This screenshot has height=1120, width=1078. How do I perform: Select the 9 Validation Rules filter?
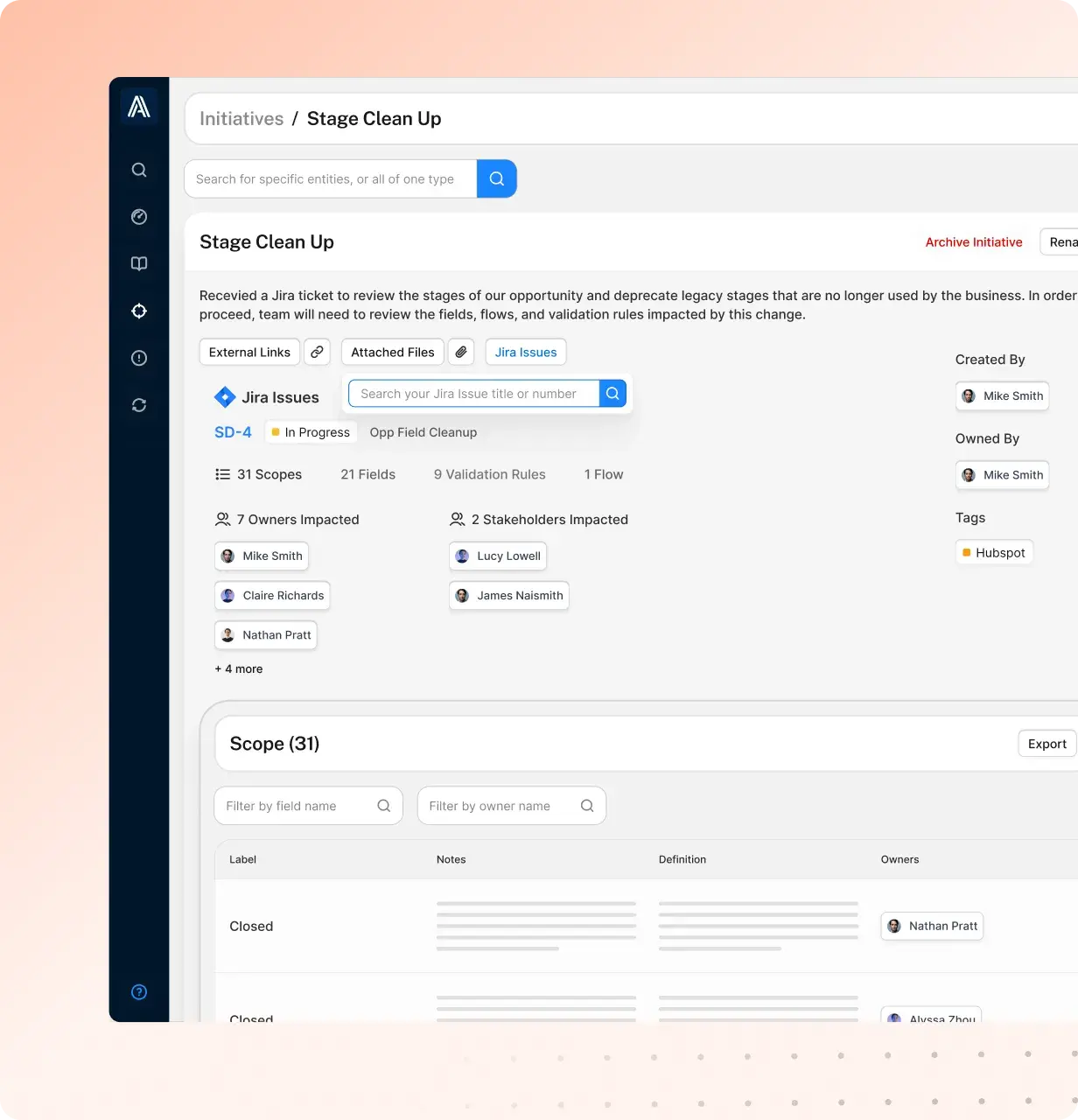[490, 474]
